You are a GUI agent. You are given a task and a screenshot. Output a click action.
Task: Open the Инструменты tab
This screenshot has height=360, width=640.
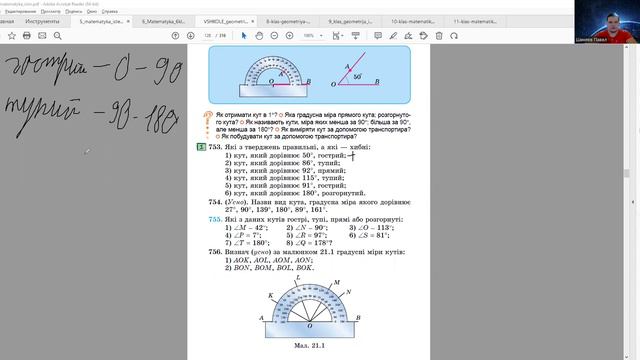coord(42,22)
